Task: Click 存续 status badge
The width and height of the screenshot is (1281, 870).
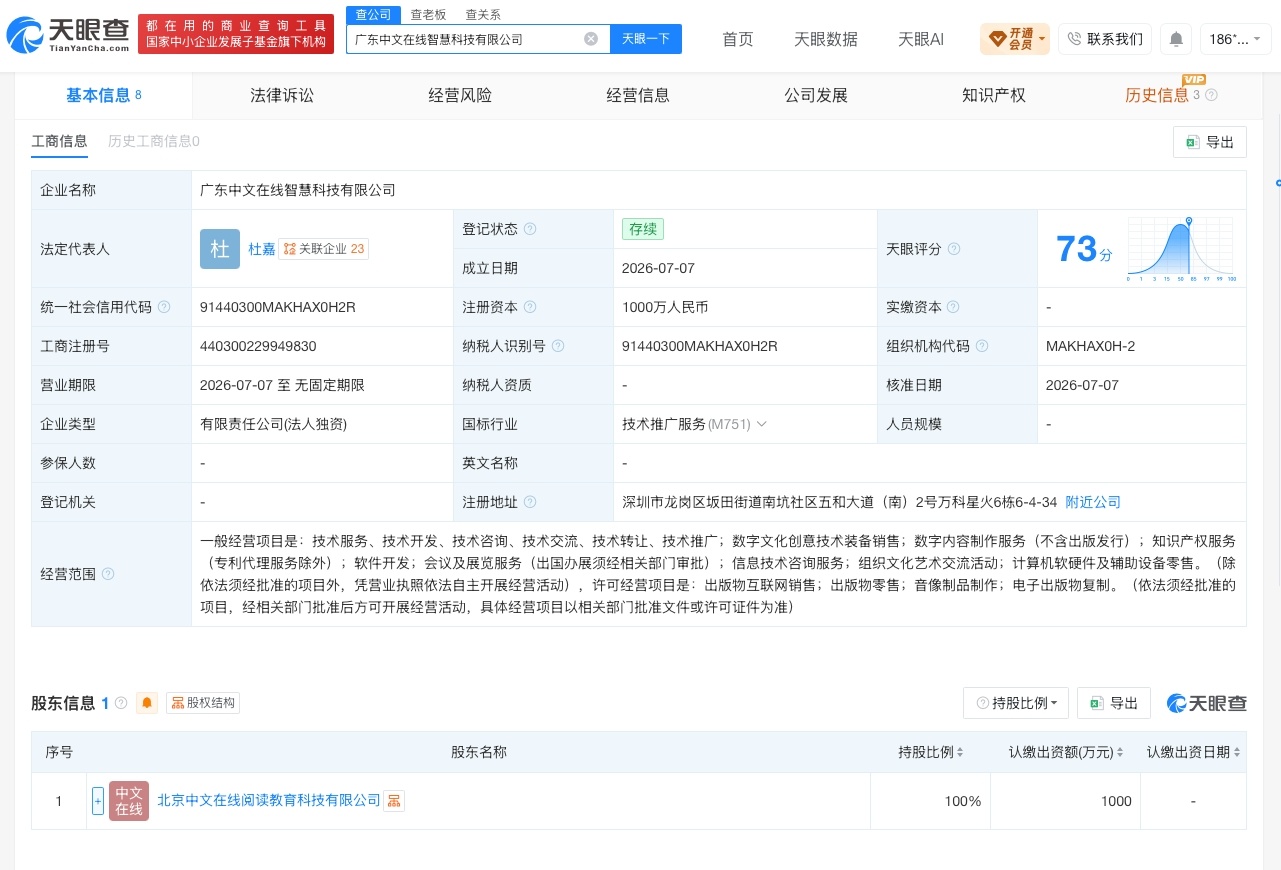Action: (643, 229)
